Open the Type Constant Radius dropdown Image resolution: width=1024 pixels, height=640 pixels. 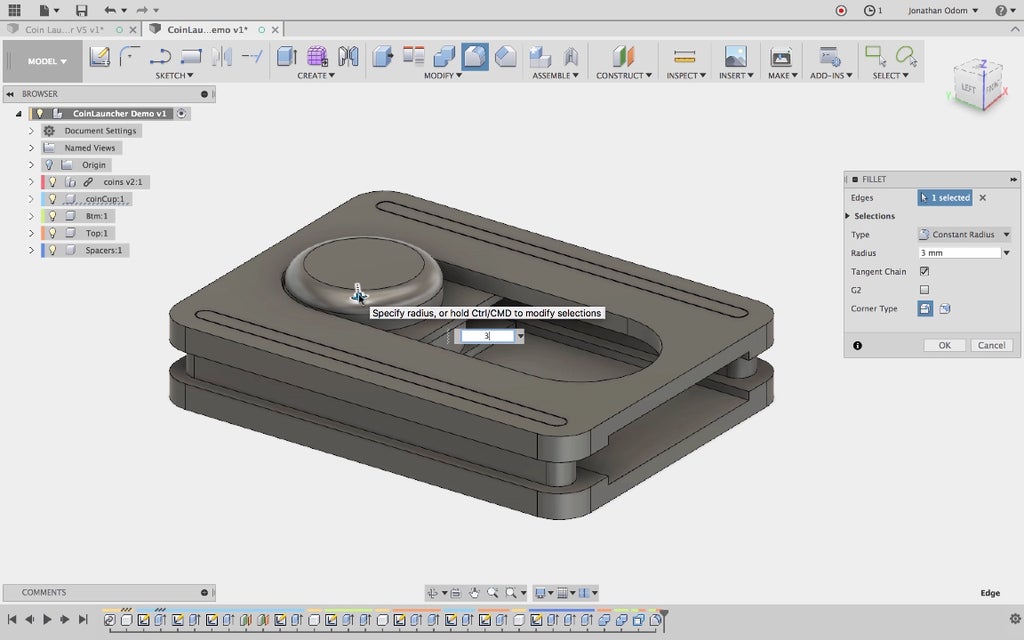click(964, 235)
